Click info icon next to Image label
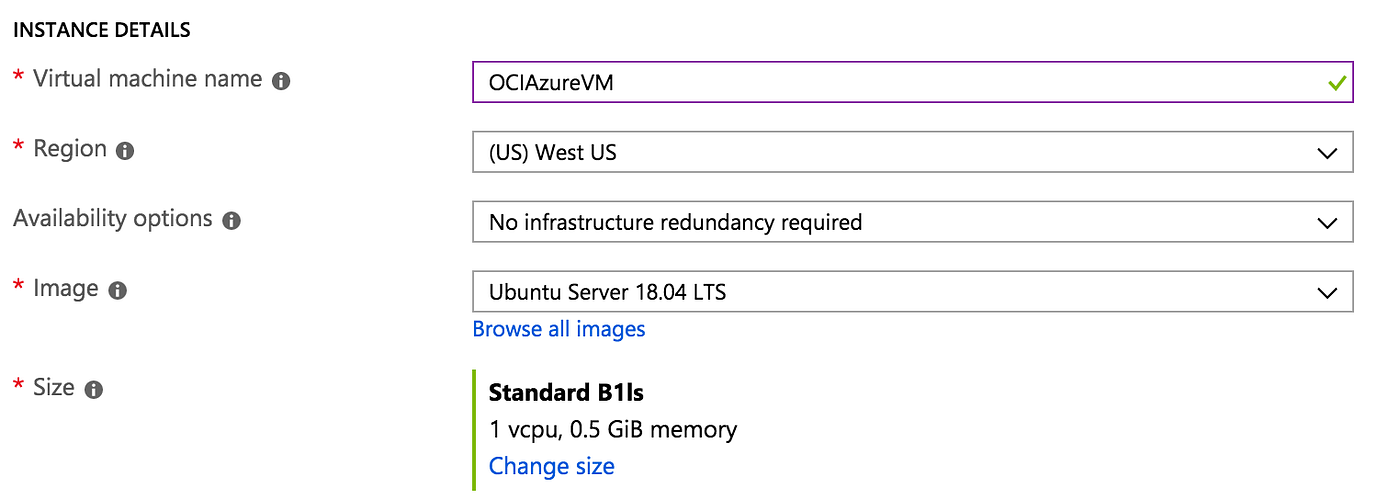The width and height of the screenshot is (1400, 502). point(117,291)
